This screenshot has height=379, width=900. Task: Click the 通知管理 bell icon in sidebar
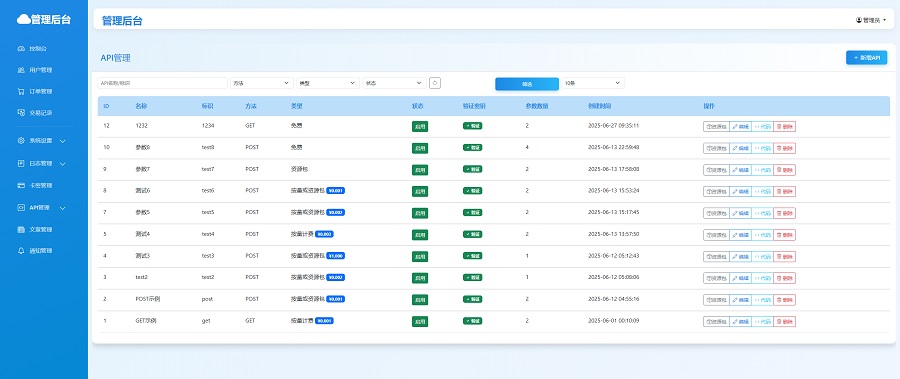point(21,251)
